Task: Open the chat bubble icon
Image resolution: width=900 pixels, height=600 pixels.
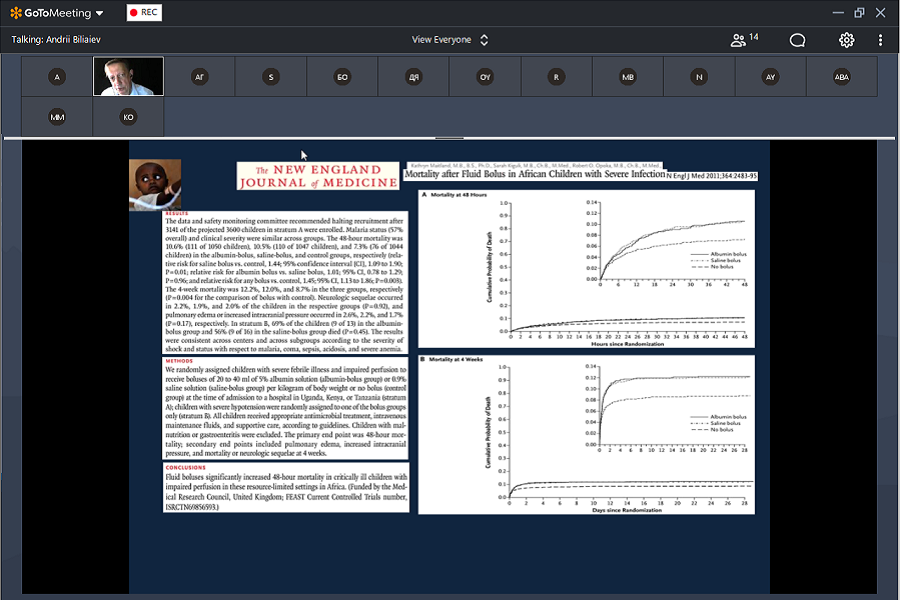Action: [797, 40]
